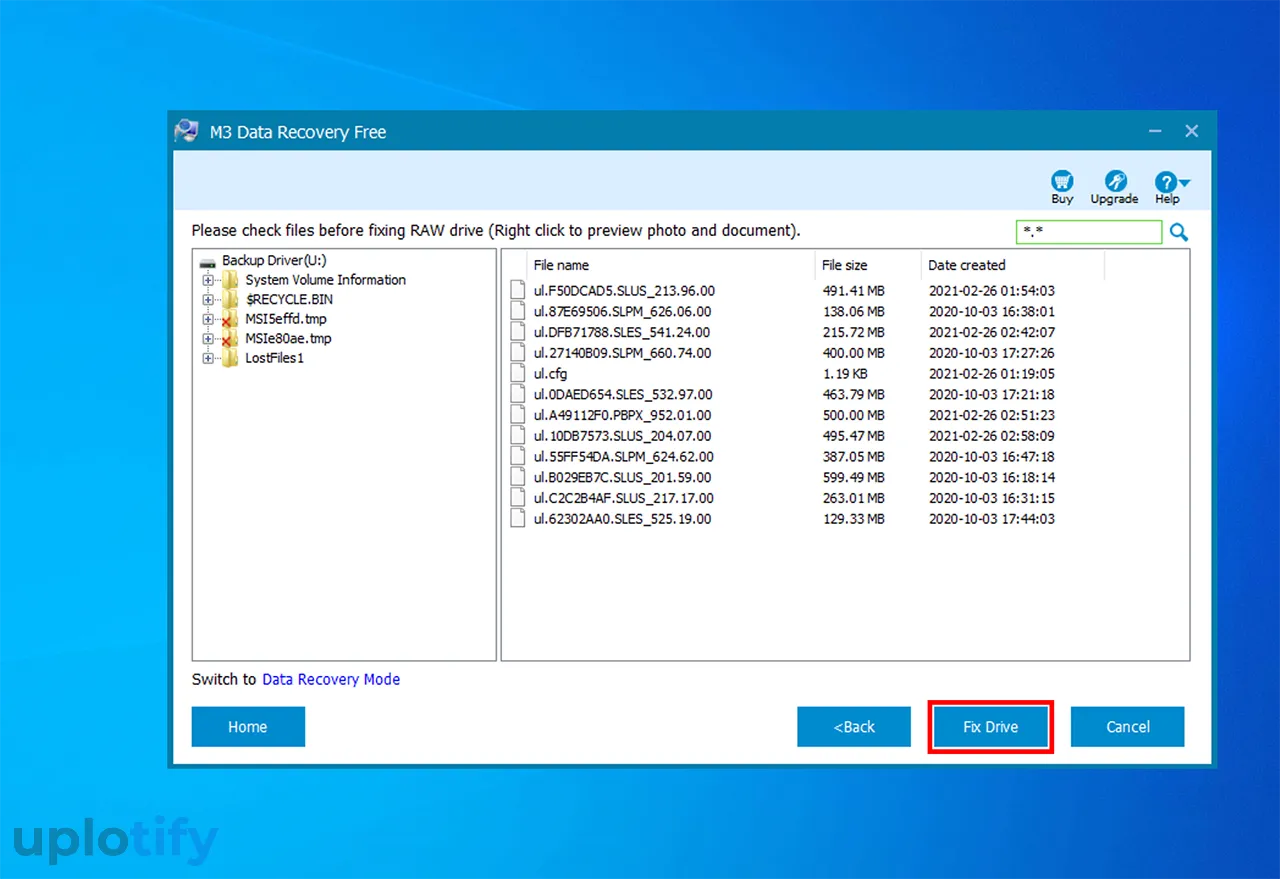Select file name ul.A49112F0.PBPX_952.01.00
Image resolution: width=1280 pixels, height=879 pixels.
(622, 415)
